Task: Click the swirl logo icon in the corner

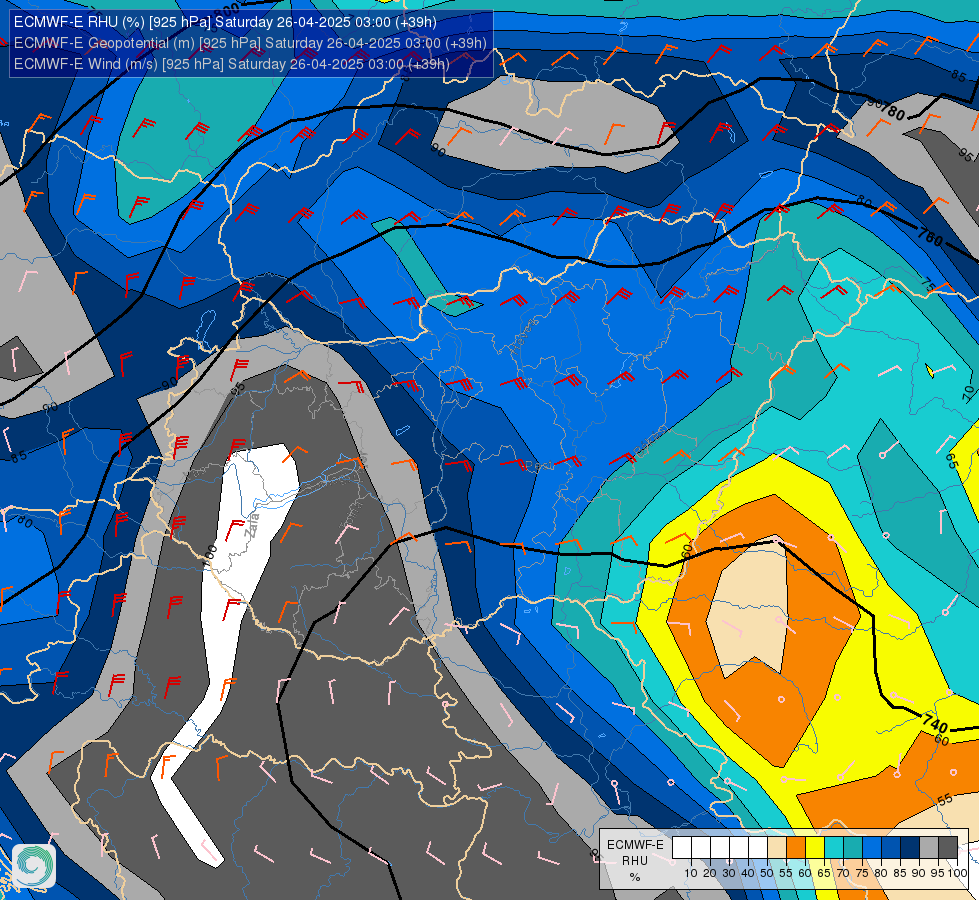Action: tap(34, 866)
